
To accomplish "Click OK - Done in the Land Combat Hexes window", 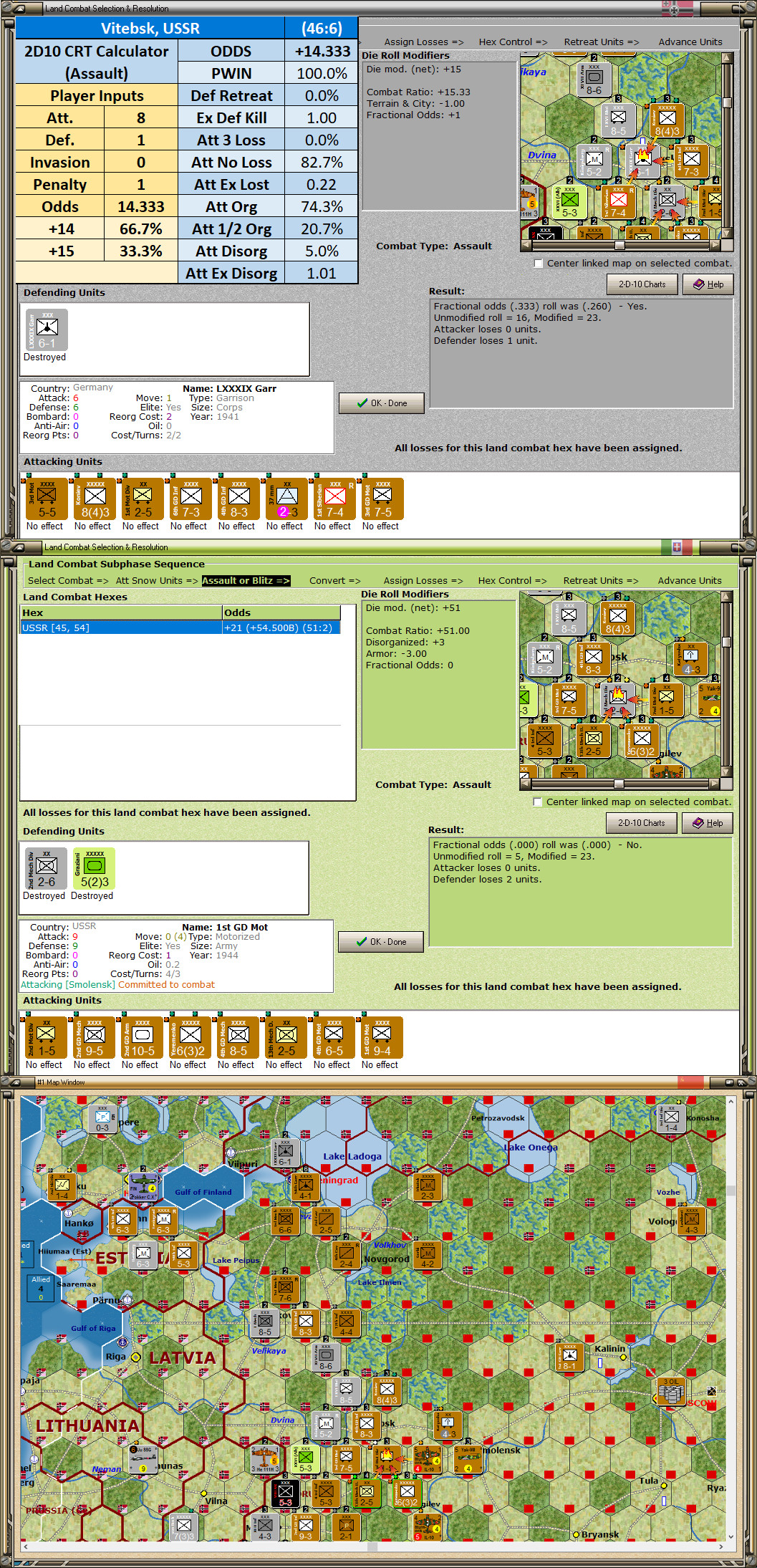I will click(381, 942).
